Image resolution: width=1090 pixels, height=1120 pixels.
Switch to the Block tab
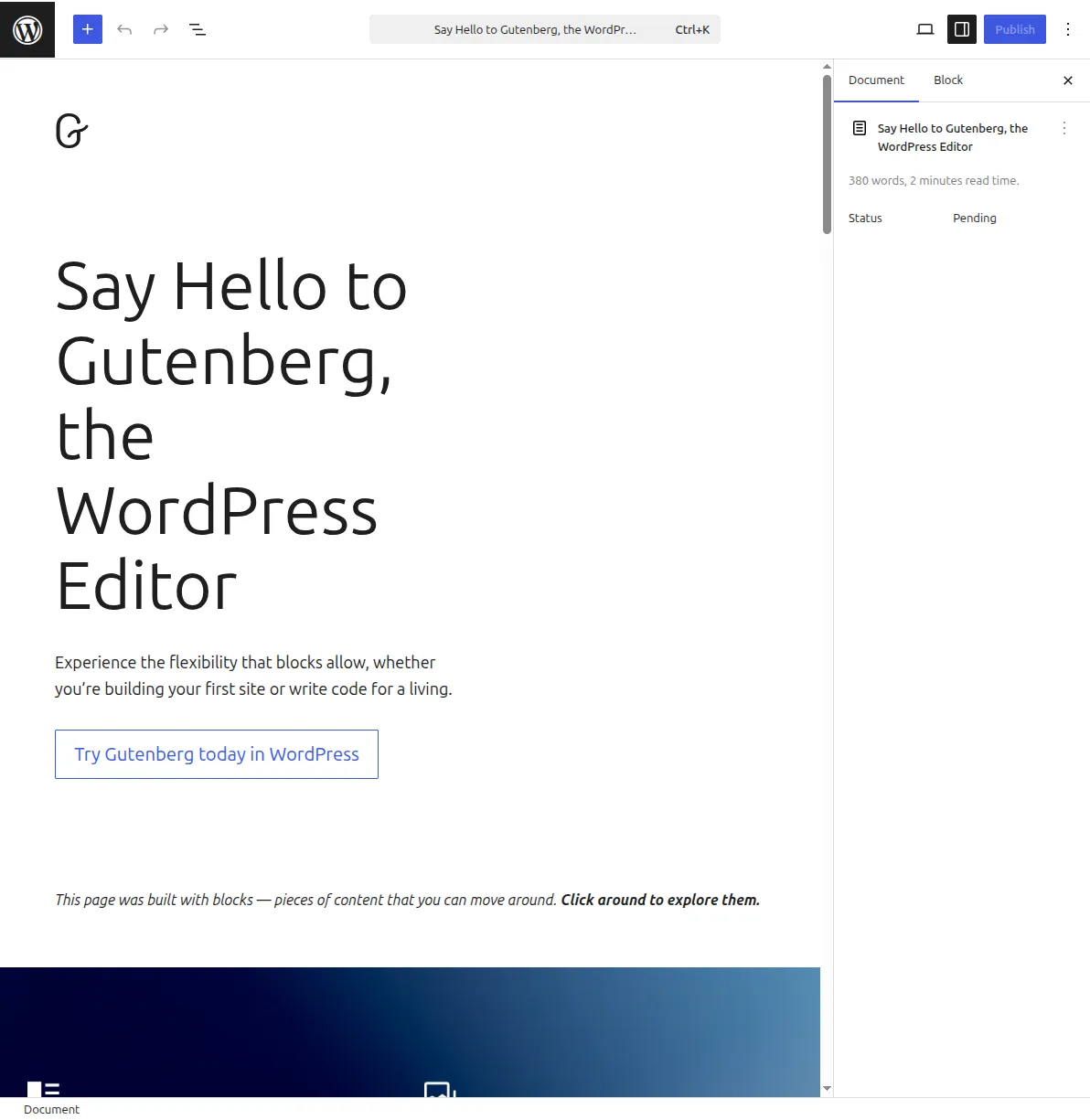[x=947, y=80]
